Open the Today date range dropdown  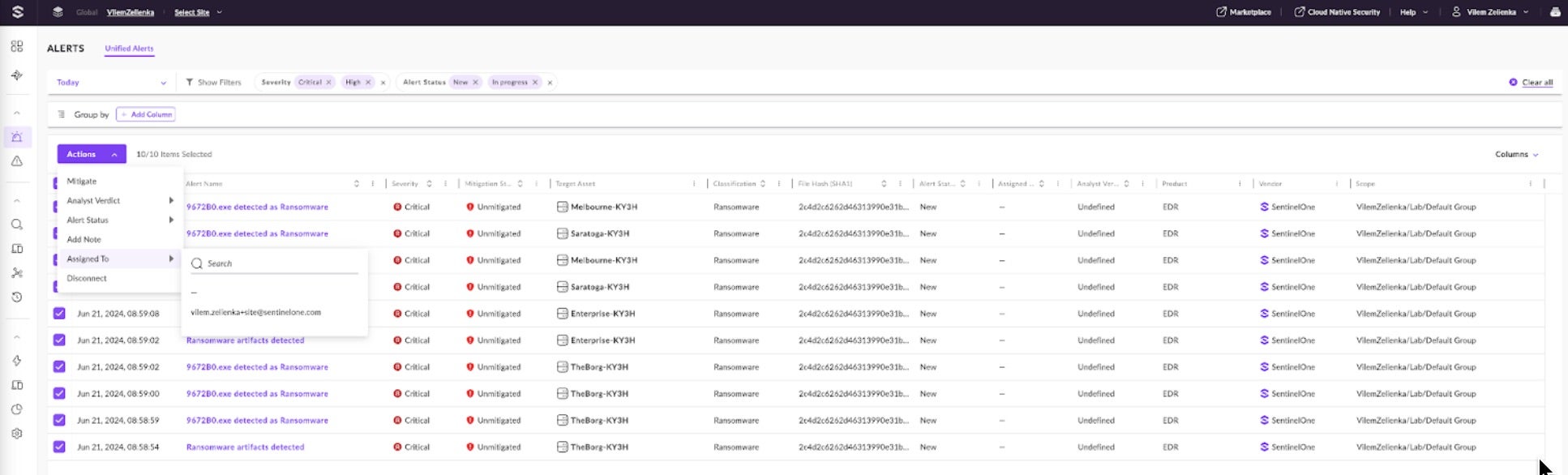pyautogui.click(x=111, y=83)
